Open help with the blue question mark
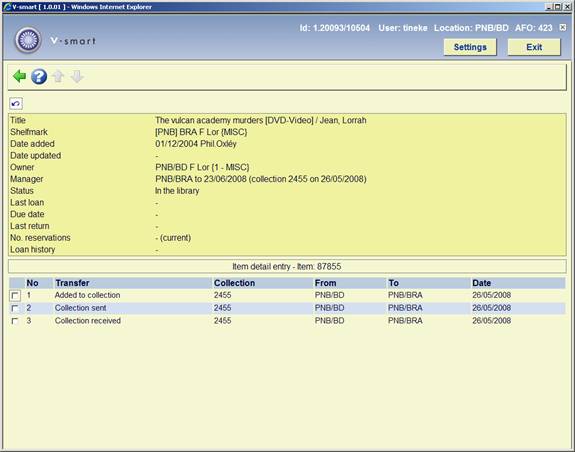Image resolution: width=575 pixels, height=452 pixels. click(39, 77)
